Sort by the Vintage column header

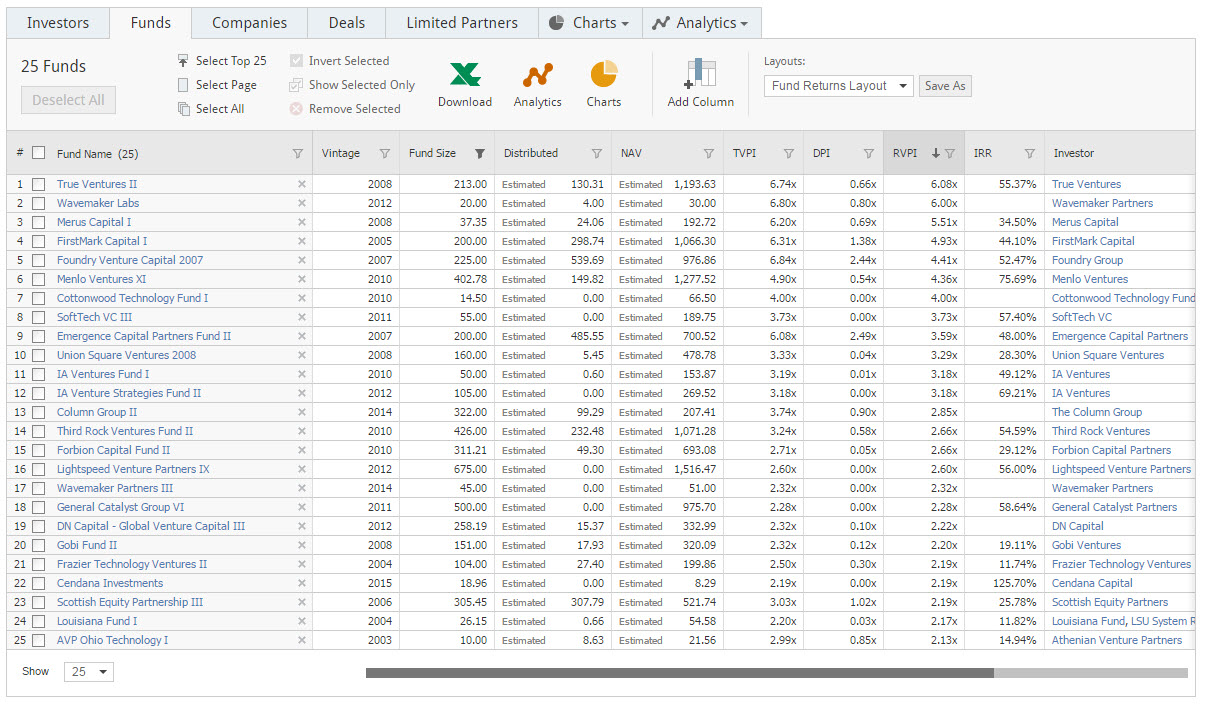341,154
